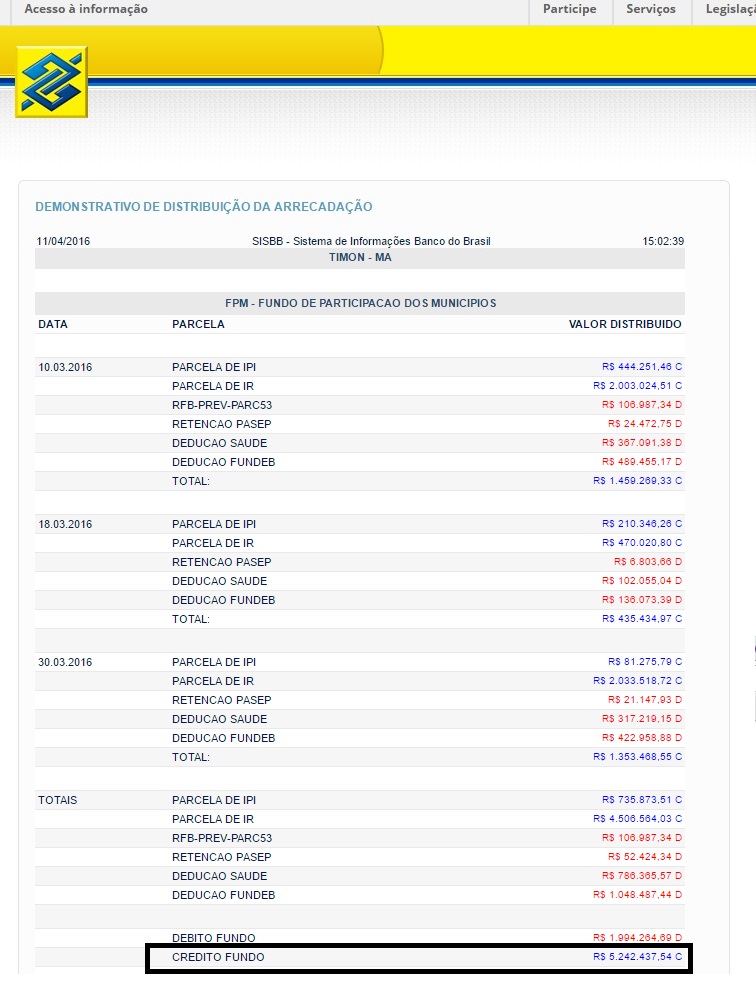Open the Serviços menu item

click(x=650, y=9)
